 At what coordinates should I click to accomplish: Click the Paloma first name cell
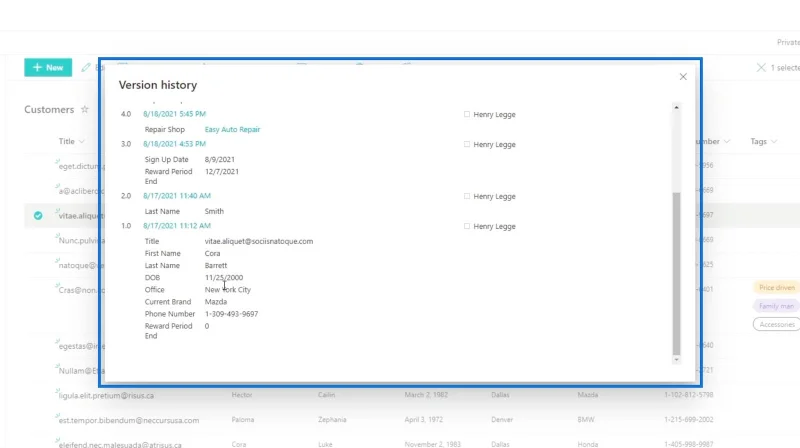(242, 420)
